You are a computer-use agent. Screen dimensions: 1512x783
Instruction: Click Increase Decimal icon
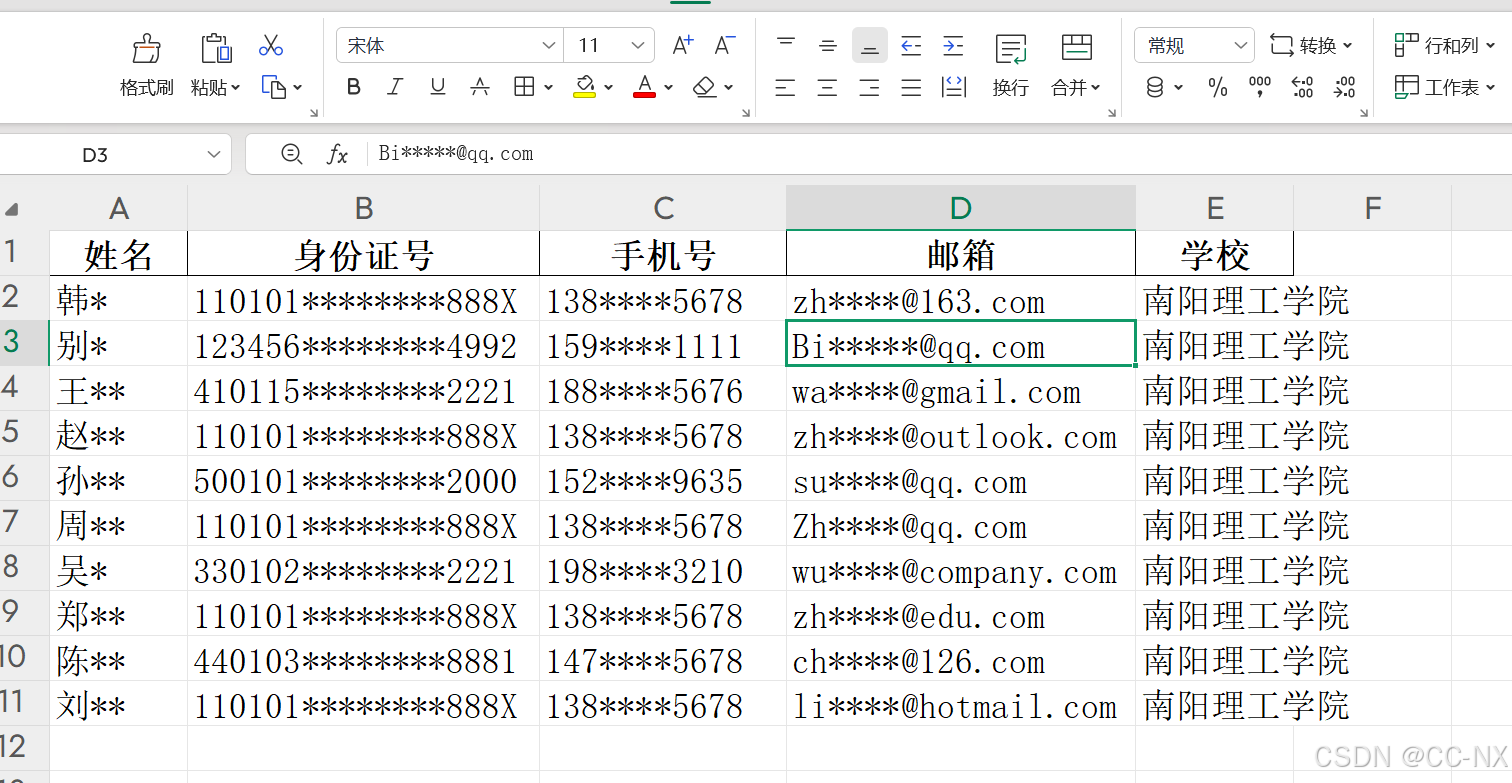pos(1302,87)
